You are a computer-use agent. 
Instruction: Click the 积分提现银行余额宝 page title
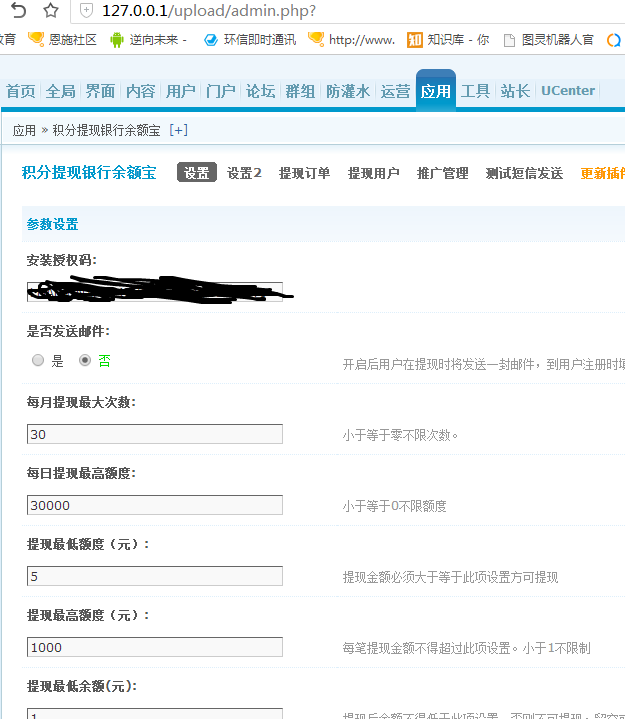[x=89, y=172]
